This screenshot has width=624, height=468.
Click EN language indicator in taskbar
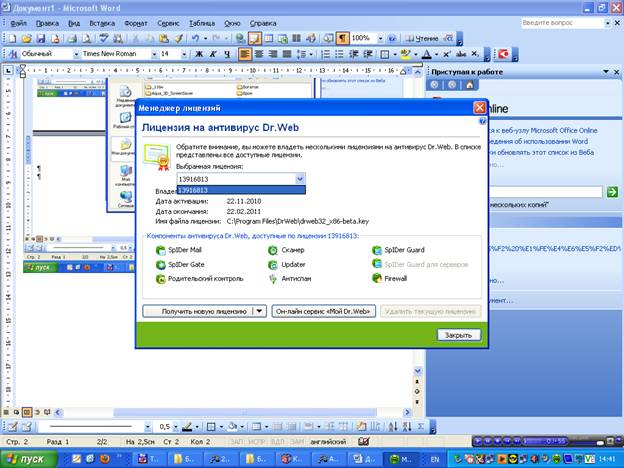435,459
